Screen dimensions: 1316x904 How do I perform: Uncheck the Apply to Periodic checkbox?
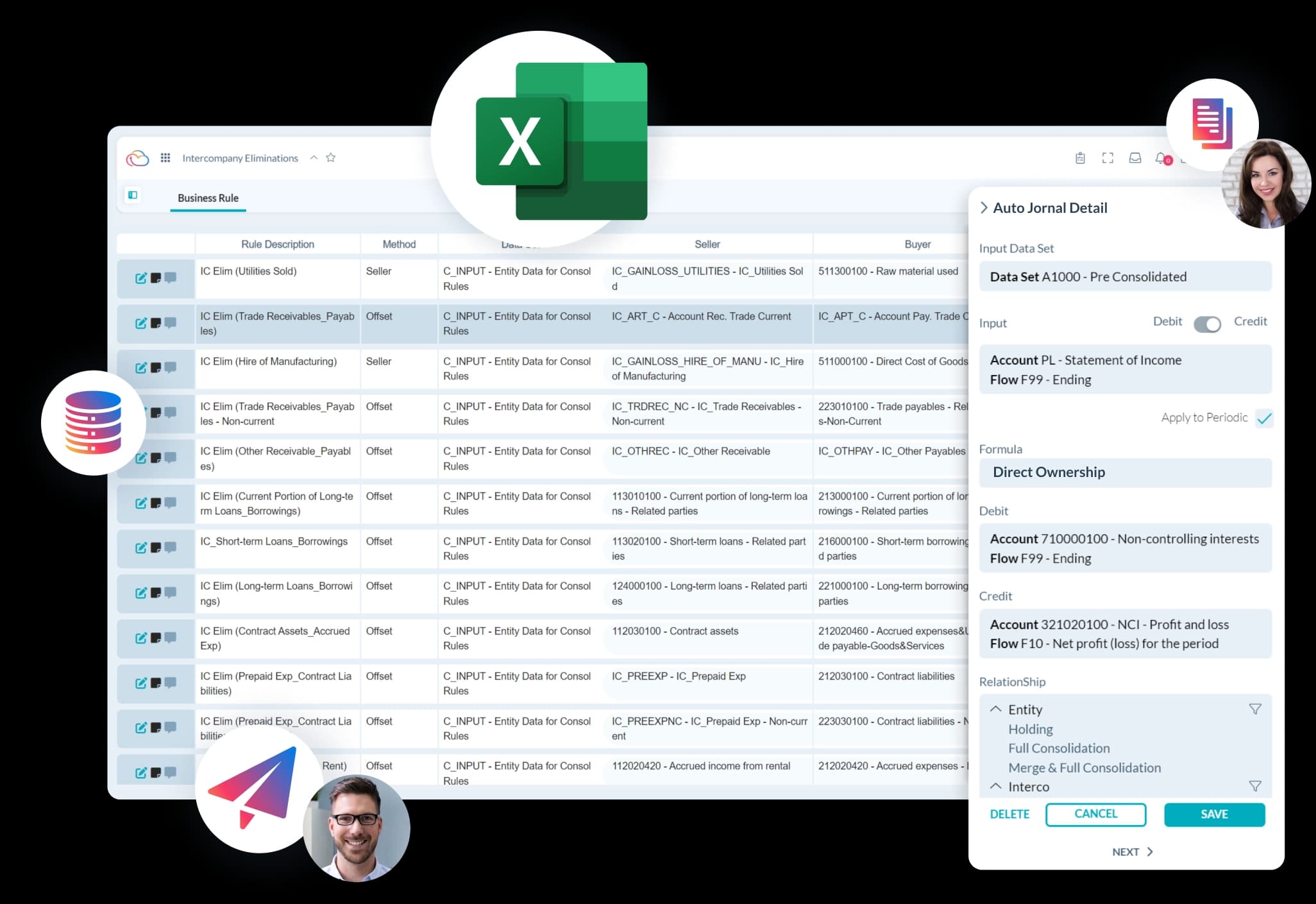(x=1264, y=419)
